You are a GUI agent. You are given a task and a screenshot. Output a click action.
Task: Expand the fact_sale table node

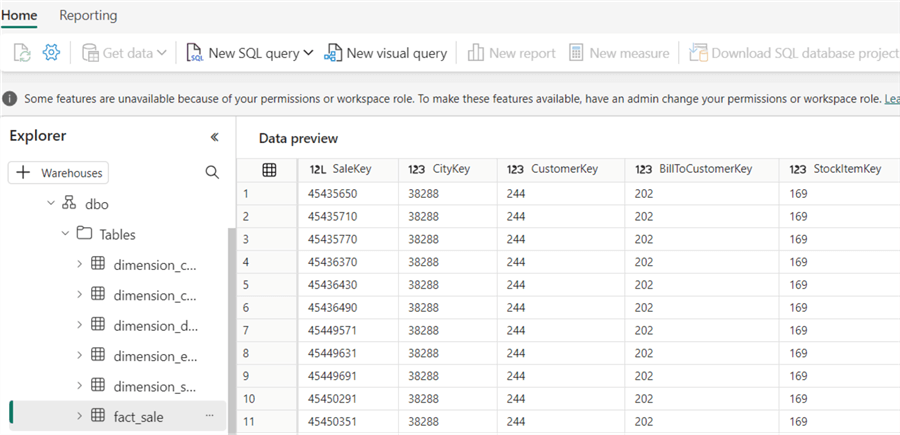(80, 416)
